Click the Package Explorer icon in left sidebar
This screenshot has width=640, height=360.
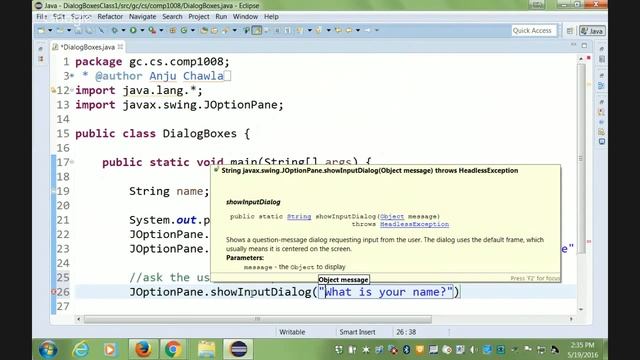[41, 59]
